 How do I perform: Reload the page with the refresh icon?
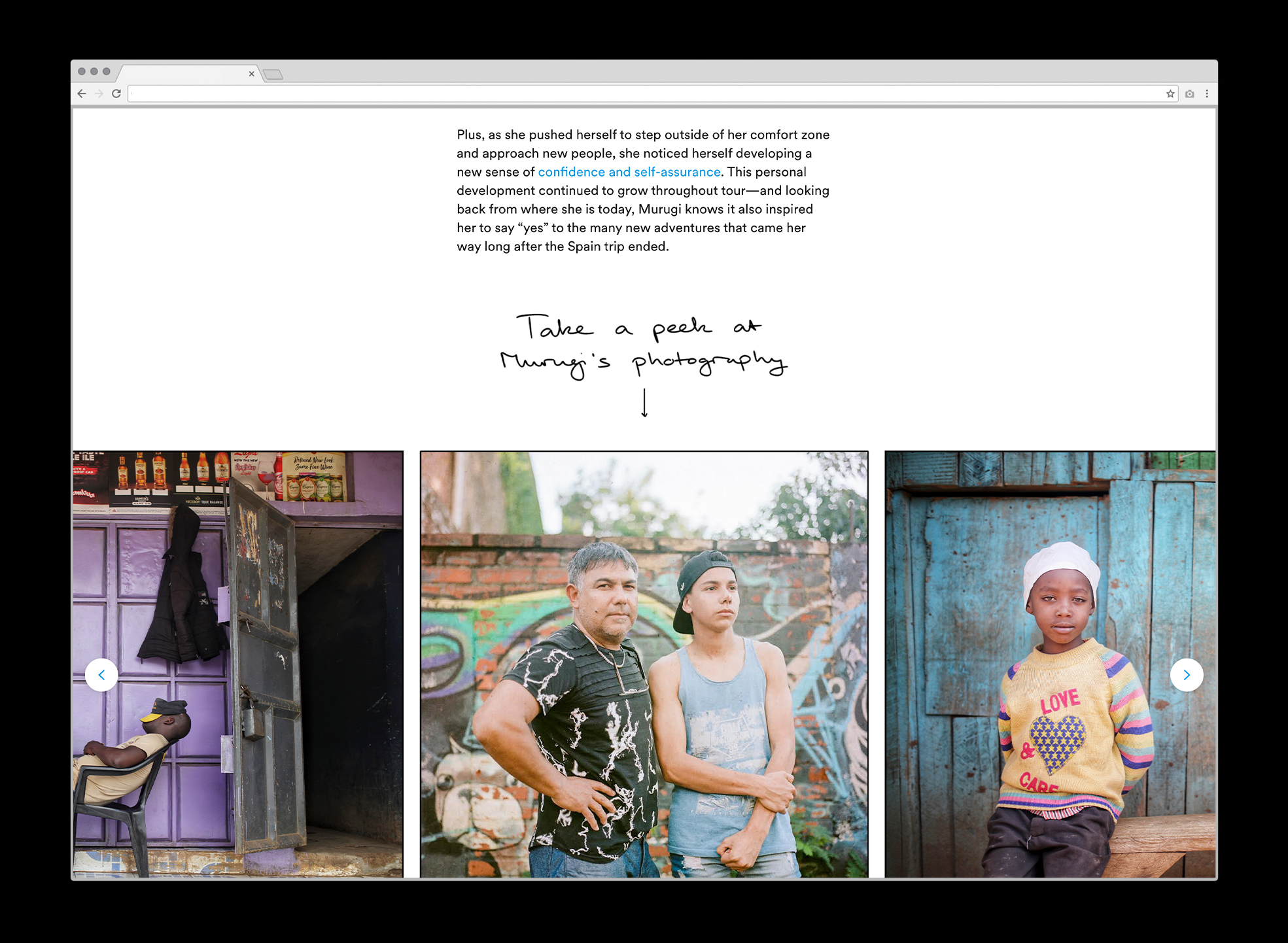116,94
